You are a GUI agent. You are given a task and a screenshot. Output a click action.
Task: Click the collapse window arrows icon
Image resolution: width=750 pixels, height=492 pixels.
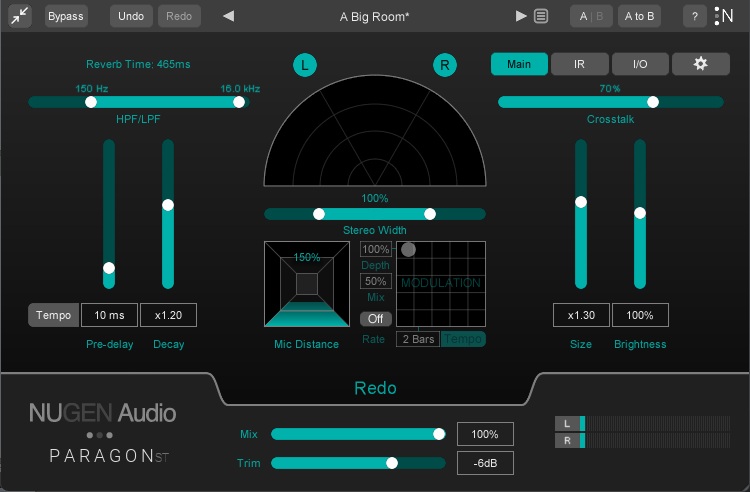coord(20,16)
